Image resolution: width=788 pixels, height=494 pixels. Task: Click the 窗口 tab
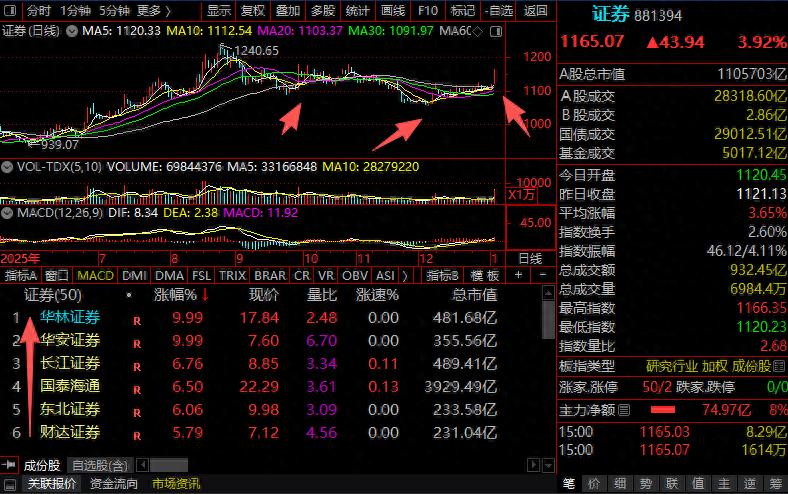[56, 275]
